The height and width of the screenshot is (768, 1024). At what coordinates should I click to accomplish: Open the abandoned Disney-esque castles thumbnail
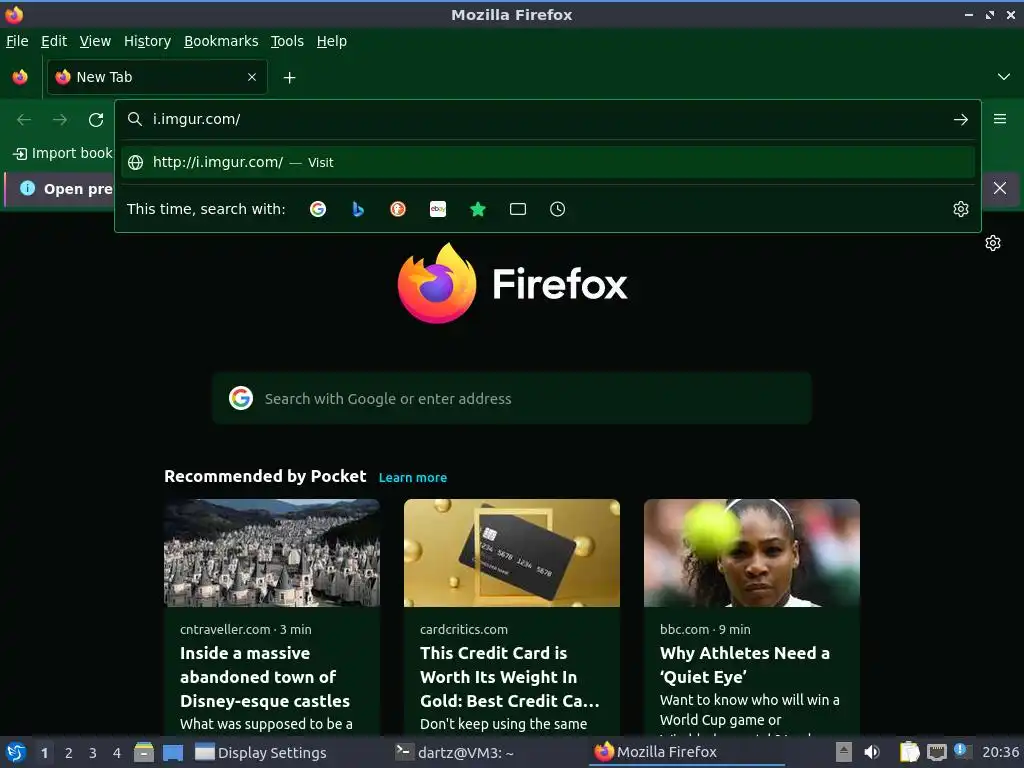272,553
